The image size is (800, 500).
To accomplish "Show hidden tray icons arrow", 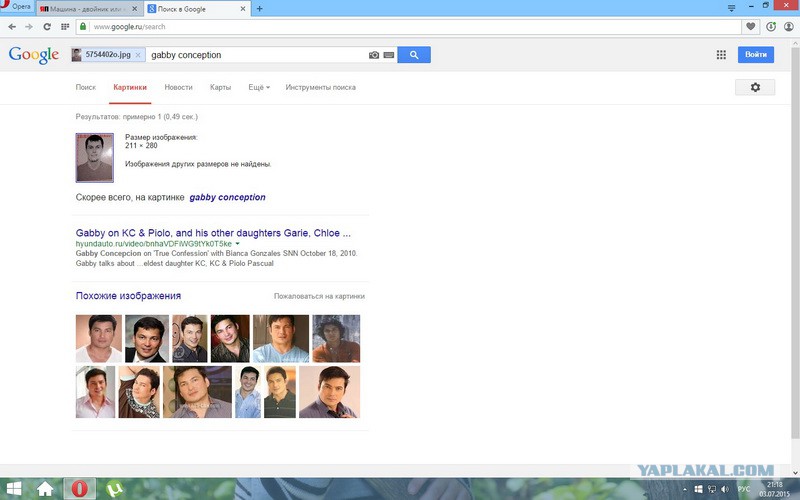I will (685, 489).
